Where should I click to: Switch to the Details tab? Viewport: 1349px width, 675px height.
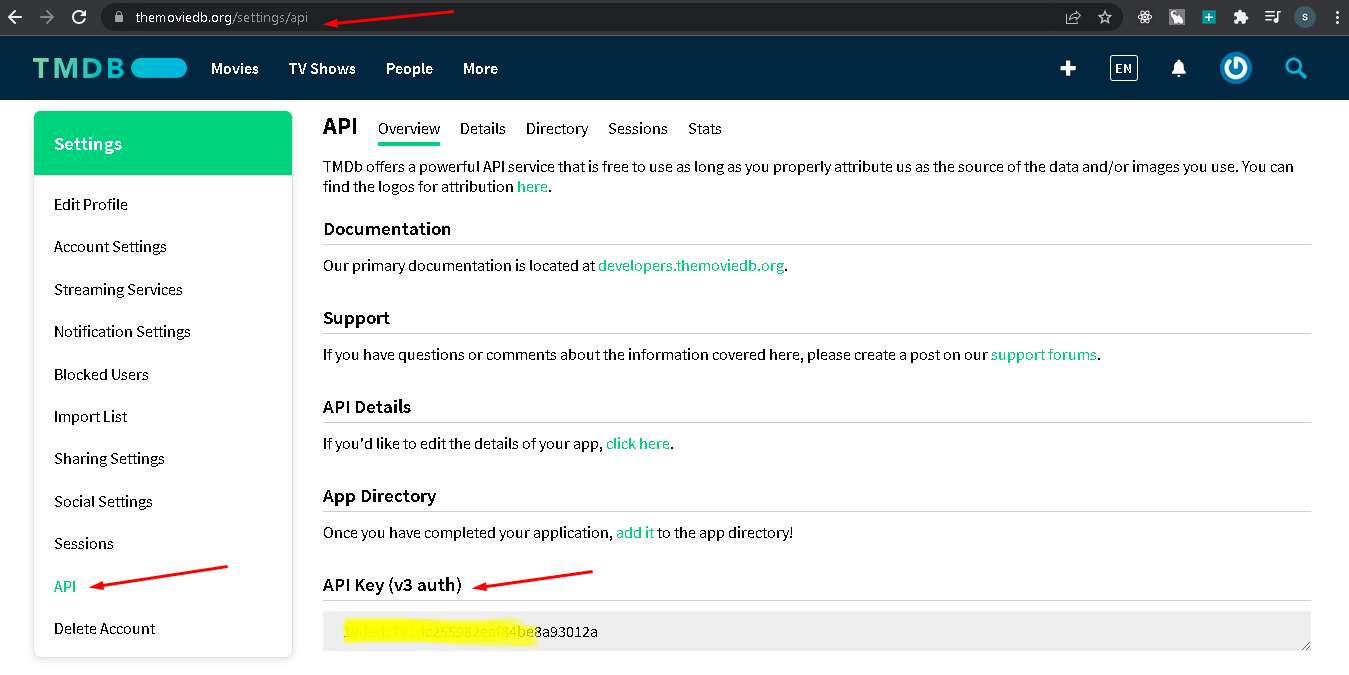pos(482,129)
